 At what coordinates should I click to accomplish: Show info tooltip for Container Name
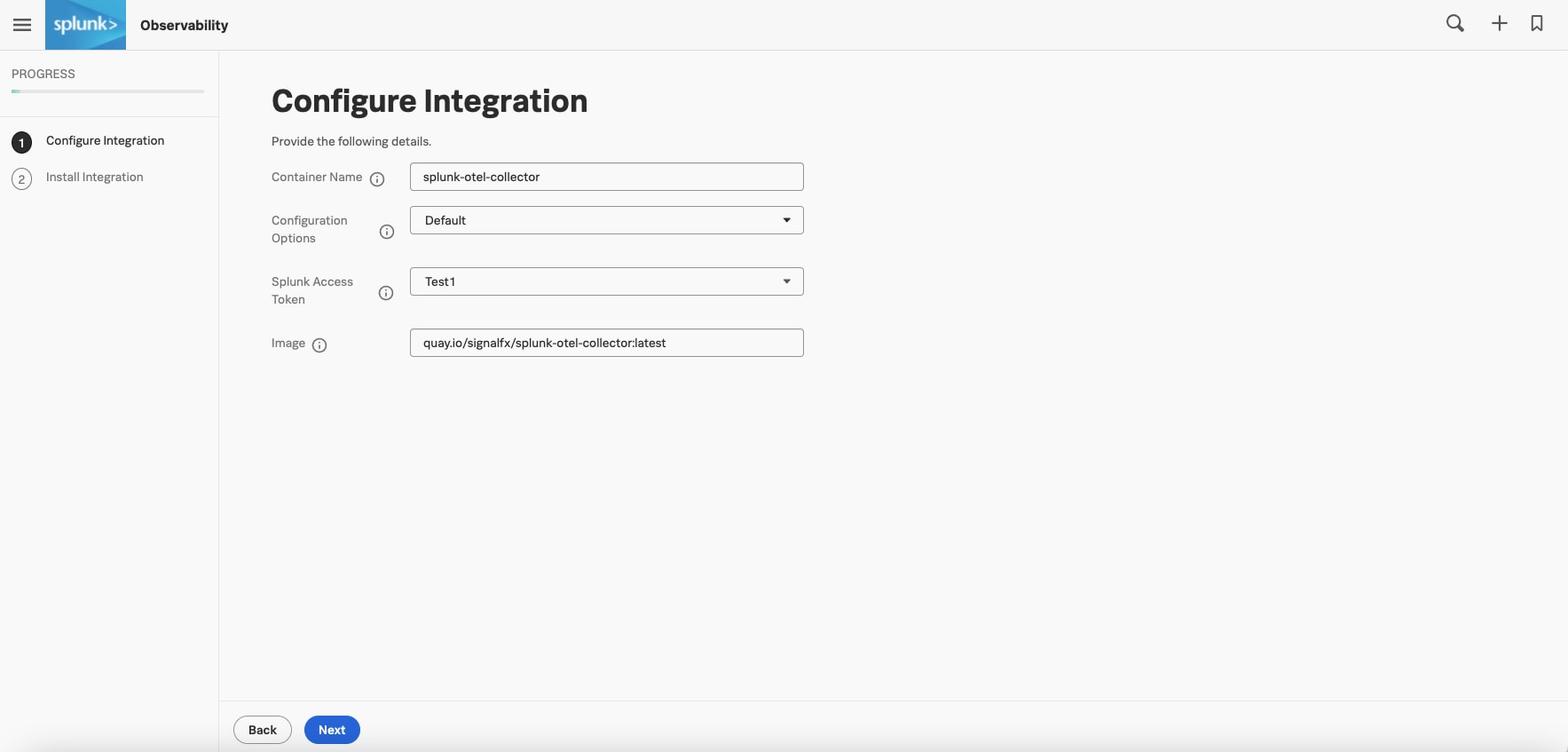[x=377, y=178]
